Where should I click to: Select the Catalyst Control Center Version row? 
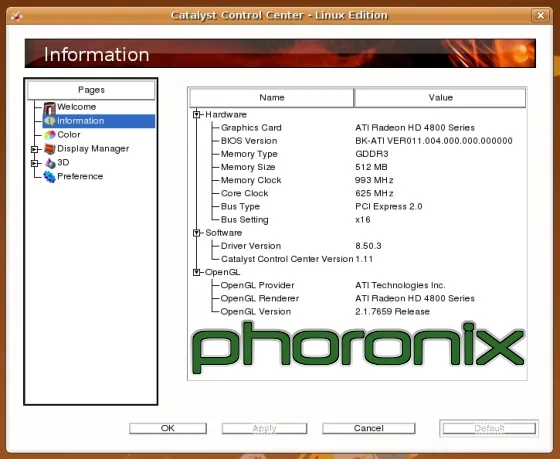[x=358, y=259]
